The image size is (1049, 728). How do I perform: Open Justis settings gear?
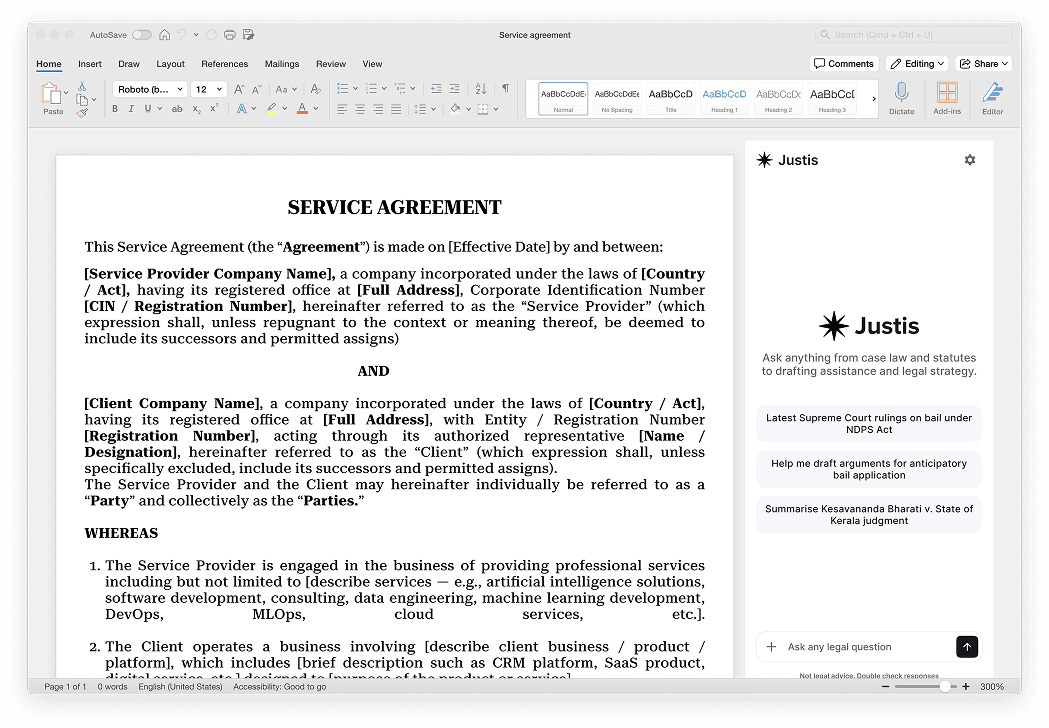[x=969, y=159]
